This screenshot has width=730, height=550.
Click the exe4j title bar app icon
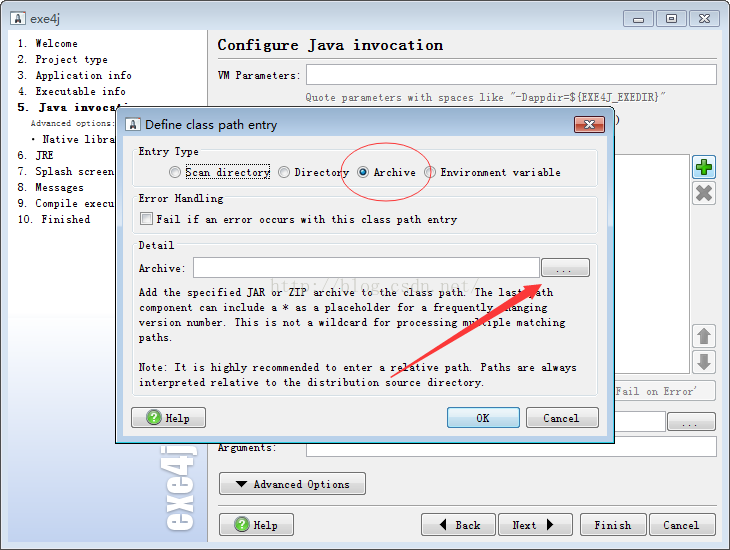18,18
